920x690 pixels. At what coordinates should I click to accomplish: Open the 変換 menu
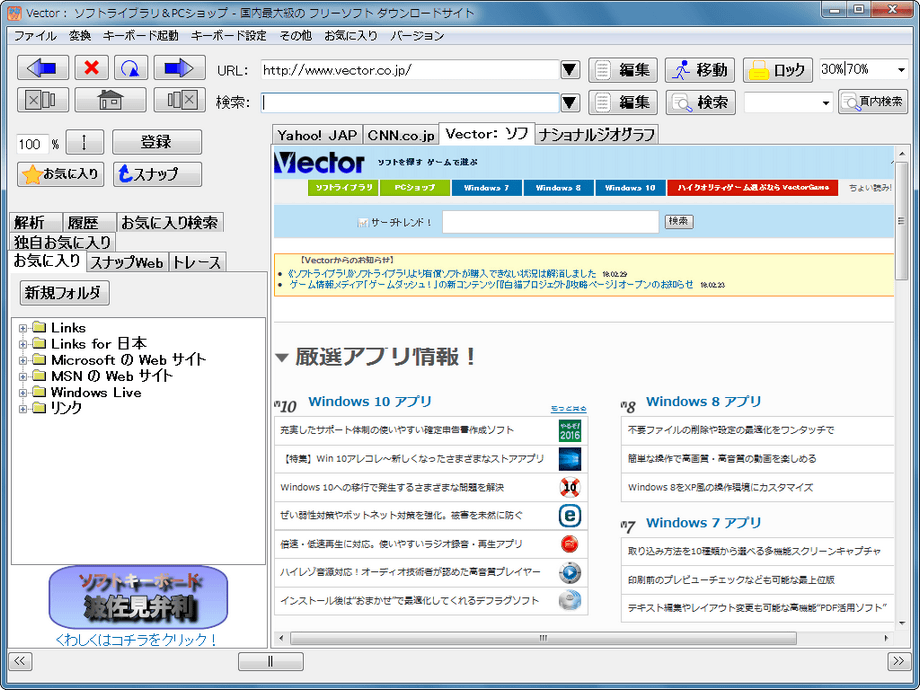point(80,36)
